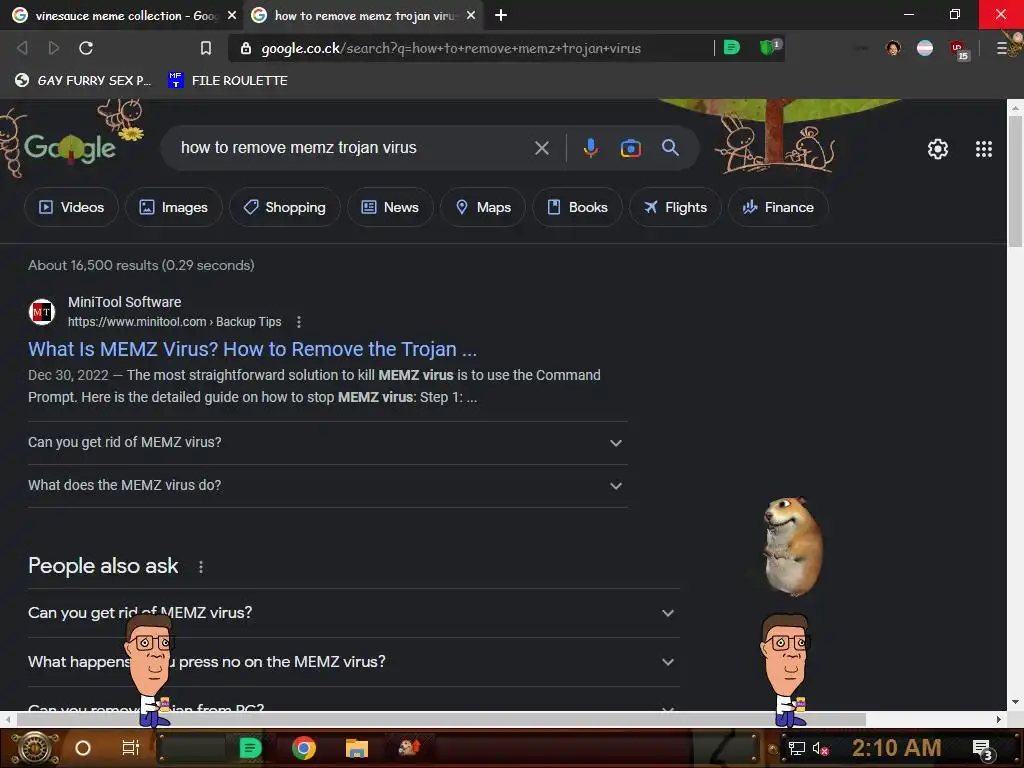The image size is (1024, 768).
Task: Submit search with the magnifying glass
Action: (670, 148)
